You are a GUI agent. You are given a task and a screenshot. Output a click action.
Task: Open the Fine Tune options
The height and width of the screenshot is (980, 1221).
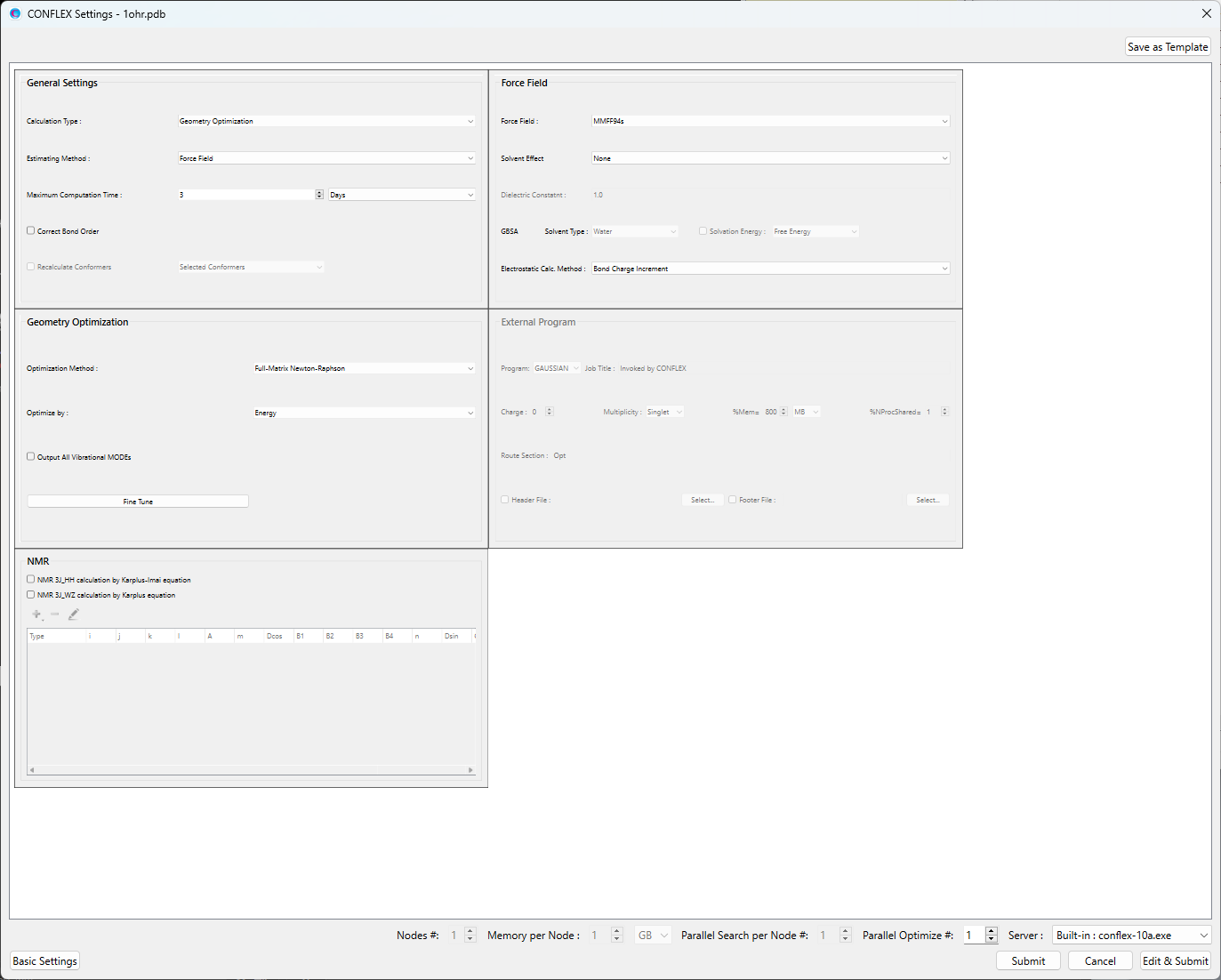(137, 501)
